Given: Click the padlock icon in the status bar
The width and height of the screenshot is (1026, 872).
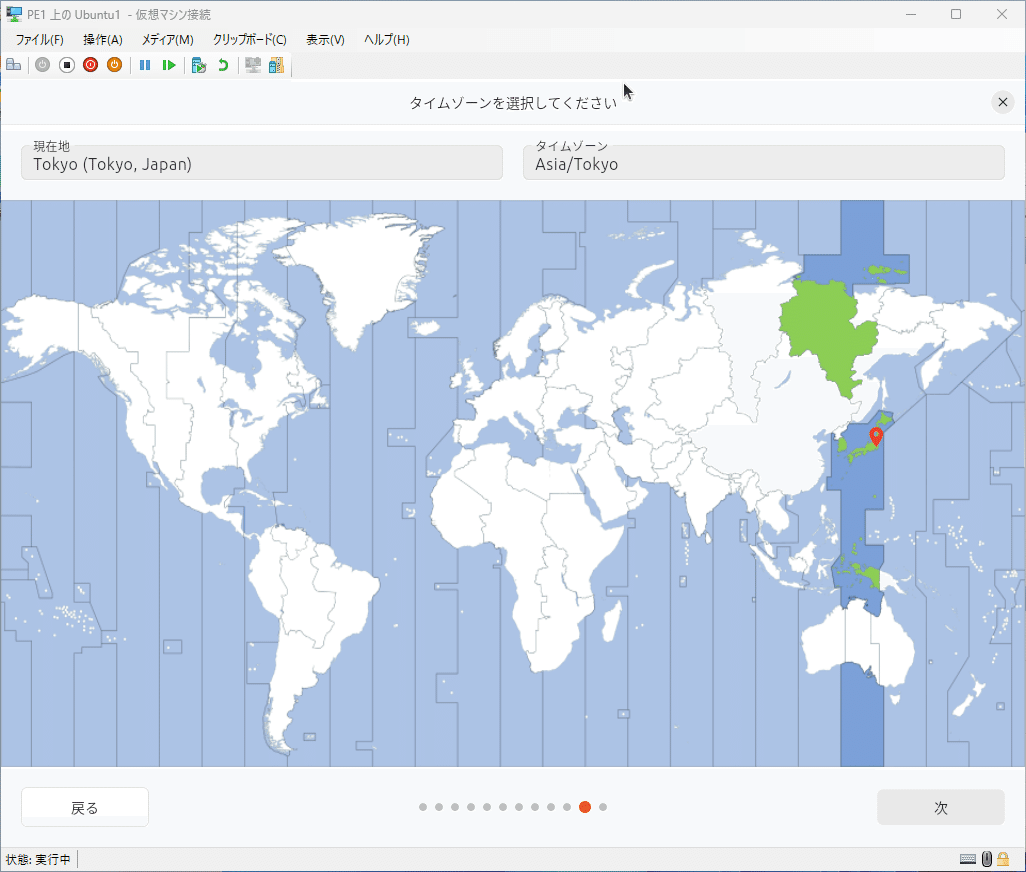Looking at the screenshot, I should click(x=1003, y=859).
